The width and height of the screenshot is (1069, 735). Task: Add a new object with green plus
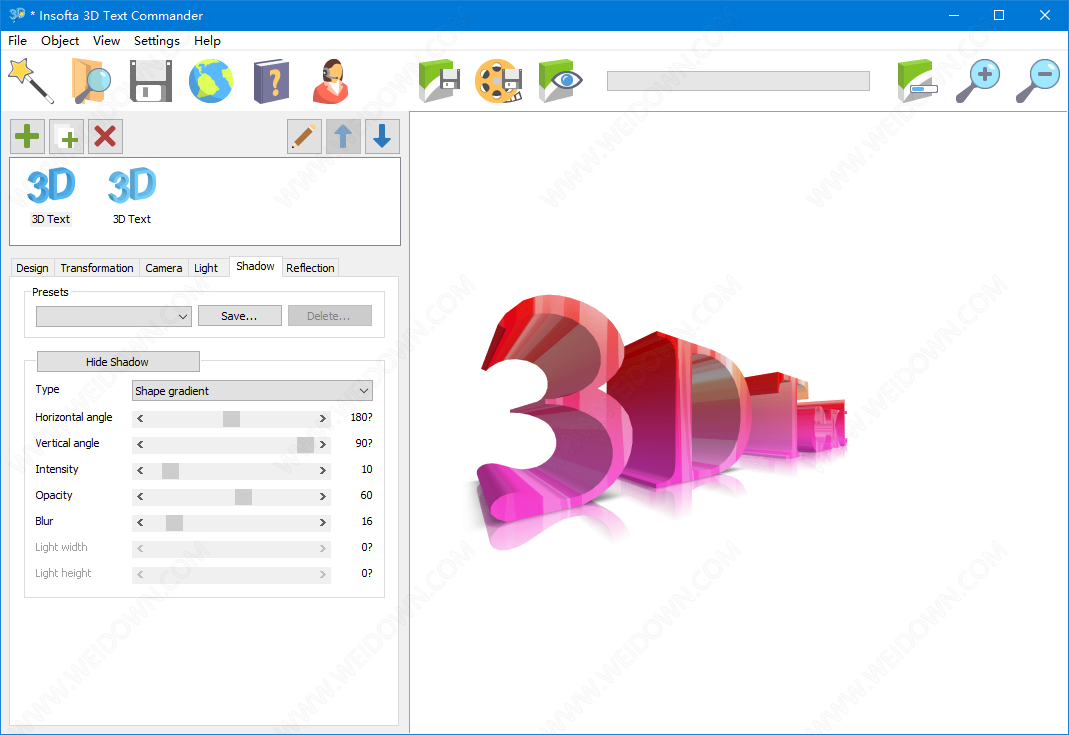click(27, 136)
